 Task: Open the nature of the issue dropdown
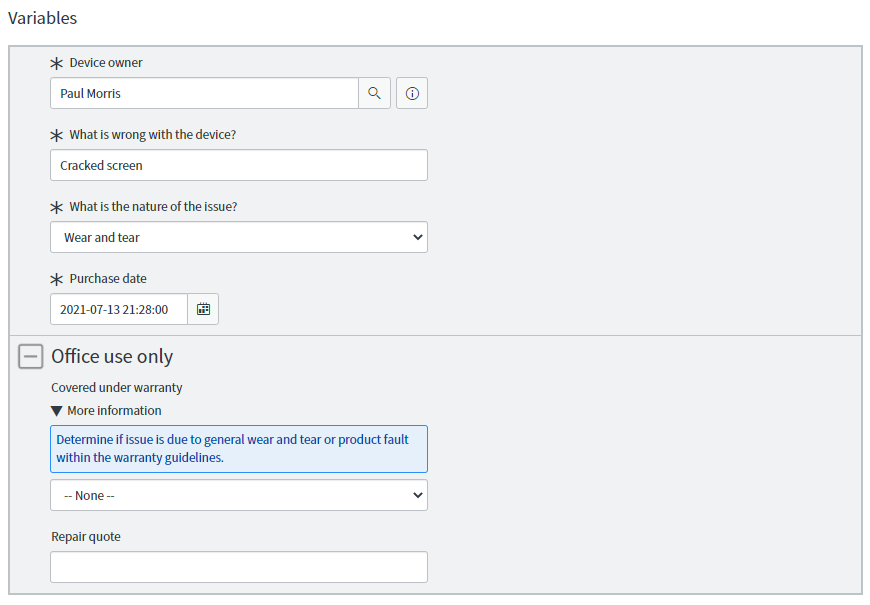pos(239,237)
